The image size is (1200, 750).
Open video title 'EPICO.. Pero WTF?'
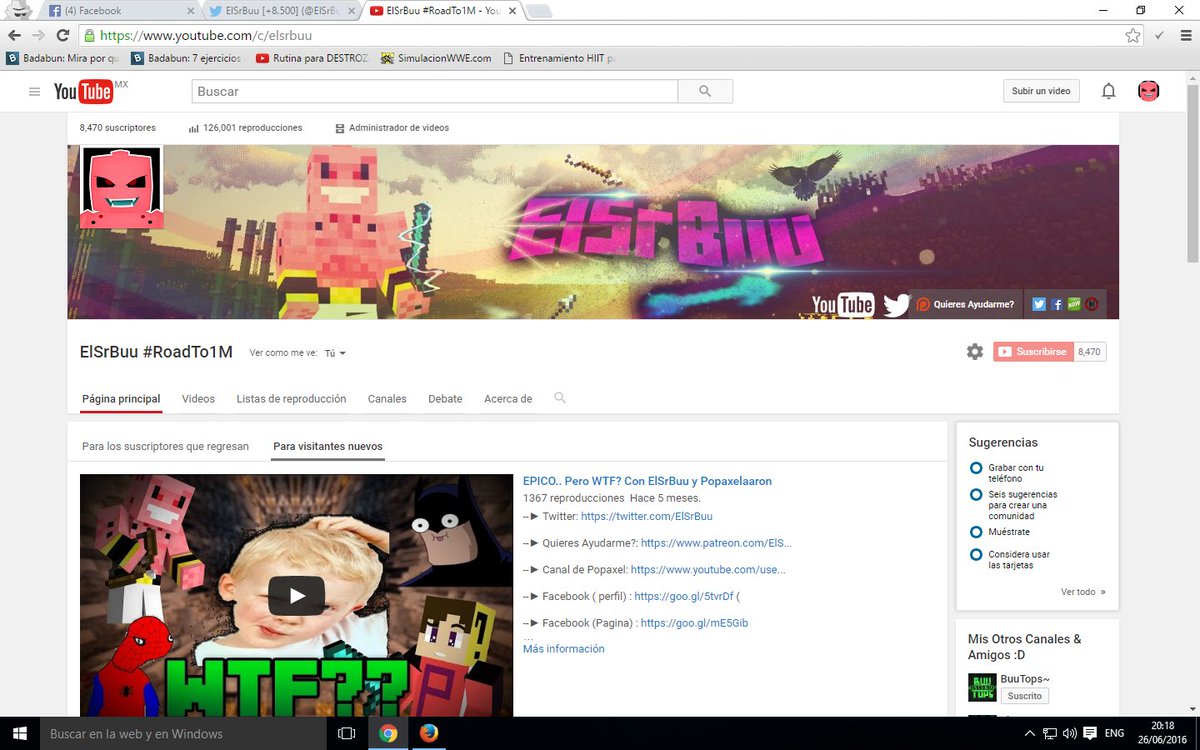[647, 481]
